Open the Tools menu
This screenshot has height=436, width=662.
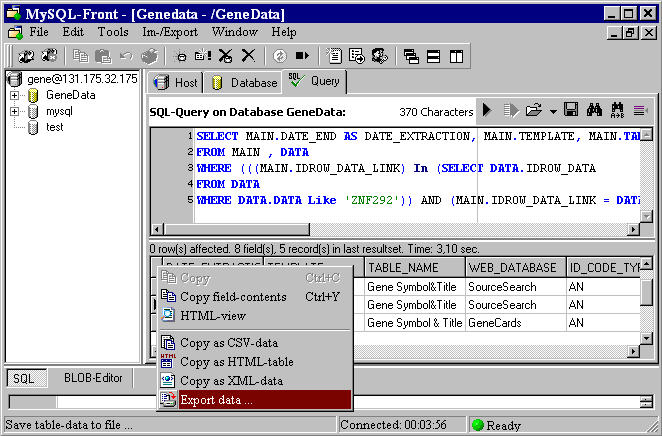tap(113, 32)
